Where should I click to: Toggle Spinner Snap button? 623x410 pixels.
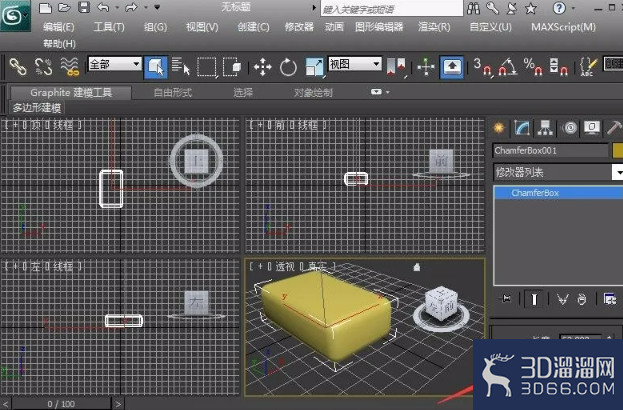pos(558,67)
